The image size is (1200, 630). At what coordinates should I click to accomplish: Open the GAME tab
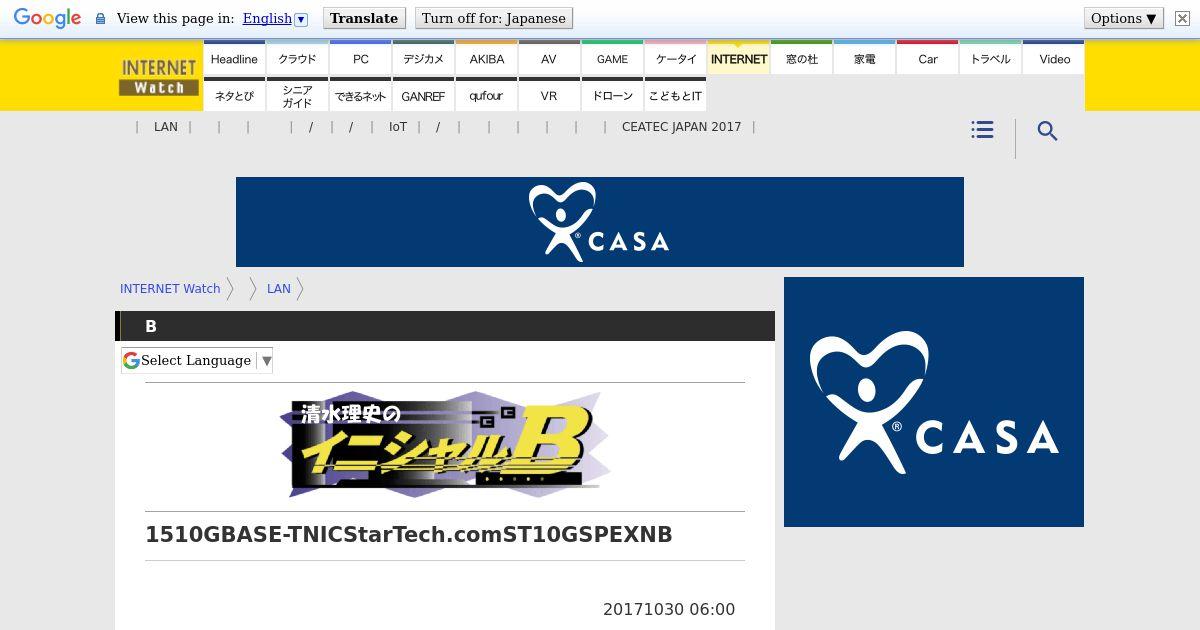[x=612, y=58]
